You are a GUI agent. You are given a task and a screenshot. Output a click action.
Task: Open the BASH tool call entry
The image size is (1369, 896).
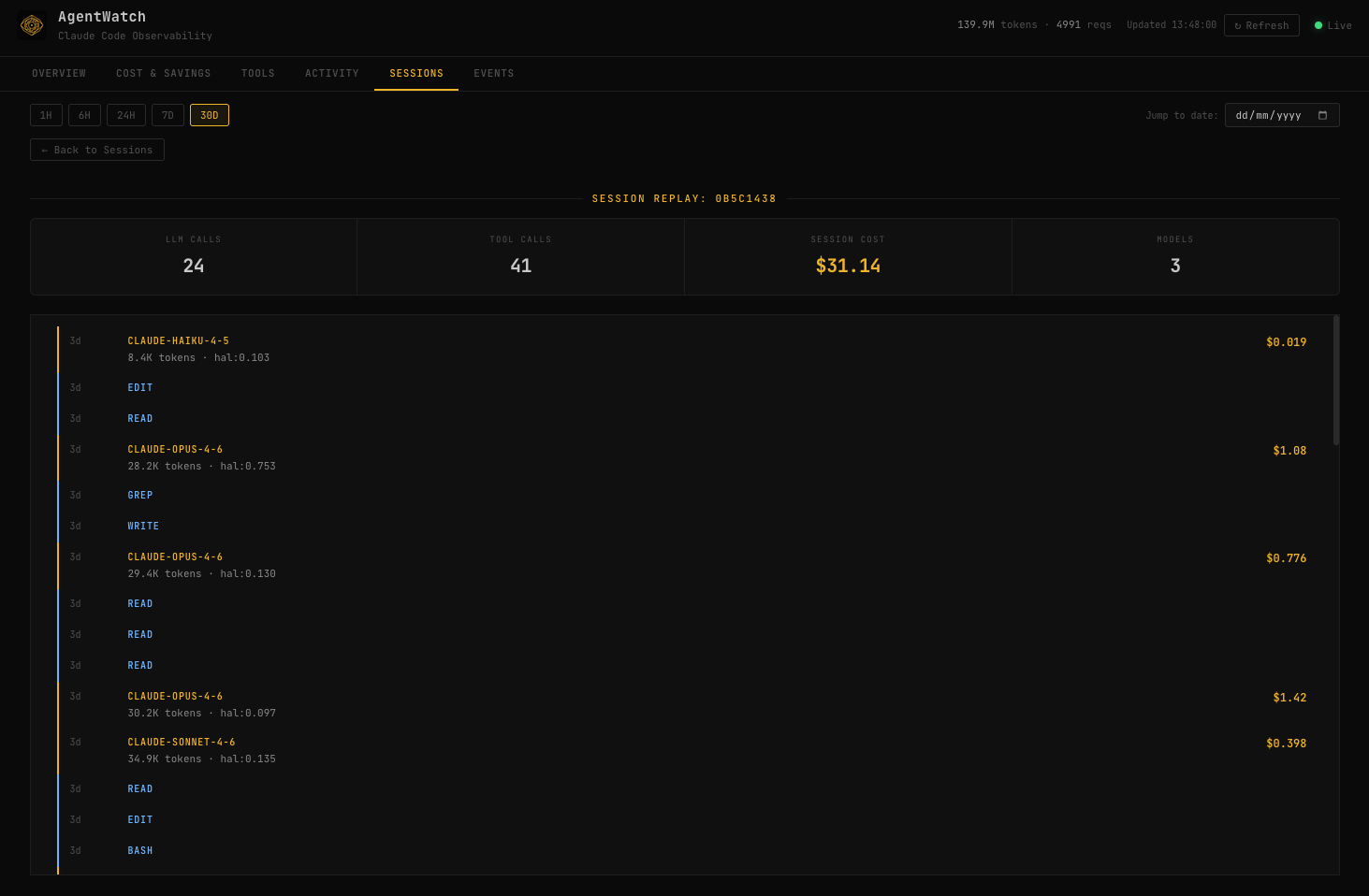point(140,851)
